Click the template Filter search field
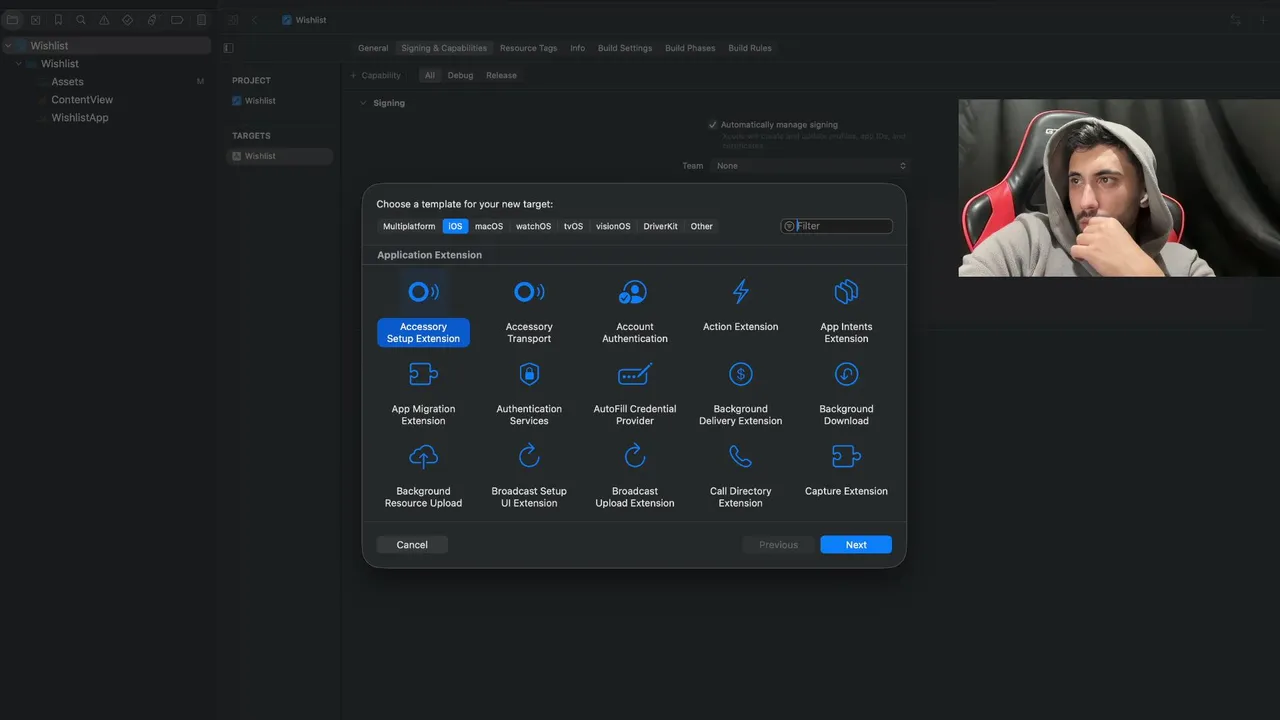This screenshot has height=720, width=1280. click(836, 226)
